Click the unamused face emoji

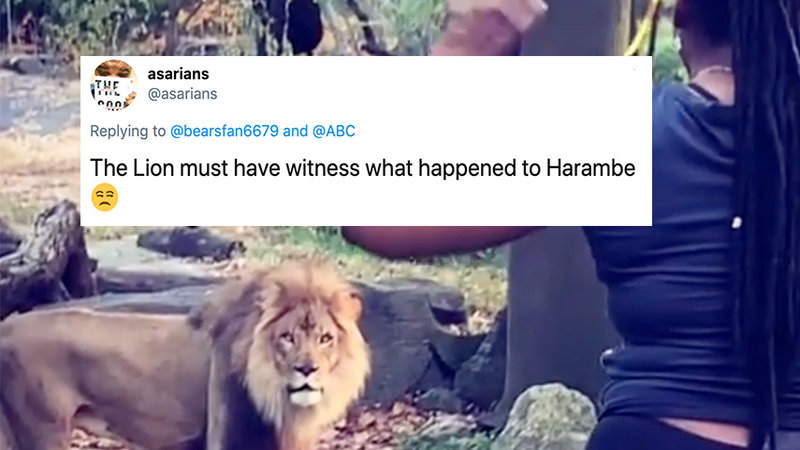(104, 198)
